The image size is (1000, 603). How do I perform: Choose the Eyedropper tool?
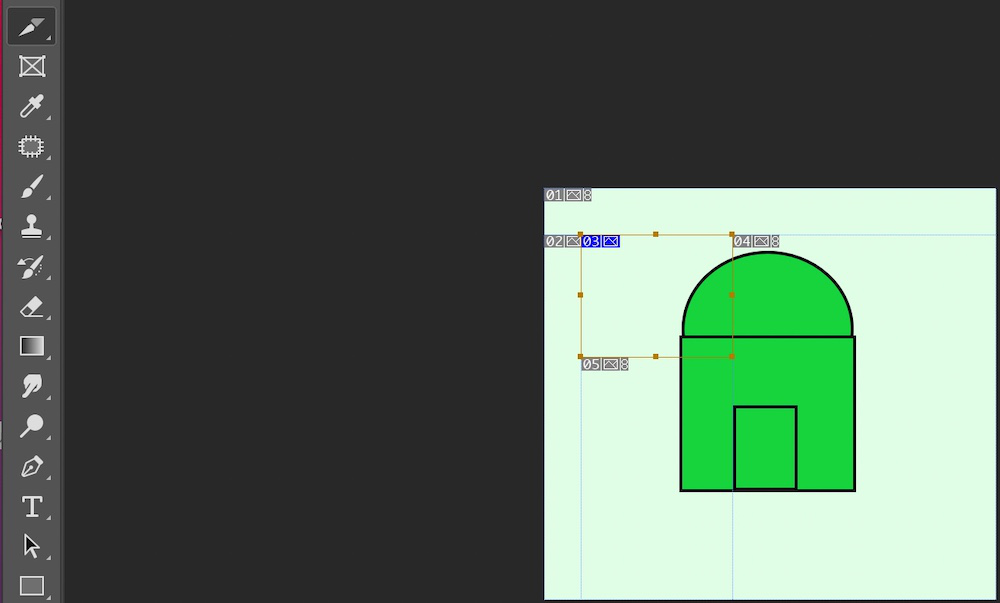pyautogui.click(x=31, y=106)
